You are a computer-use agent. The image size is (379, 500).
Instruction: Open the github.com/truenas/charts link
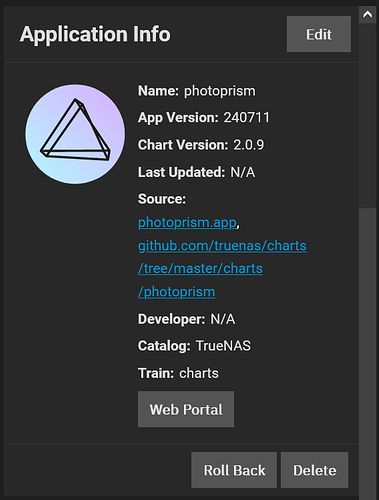(222, 246)
